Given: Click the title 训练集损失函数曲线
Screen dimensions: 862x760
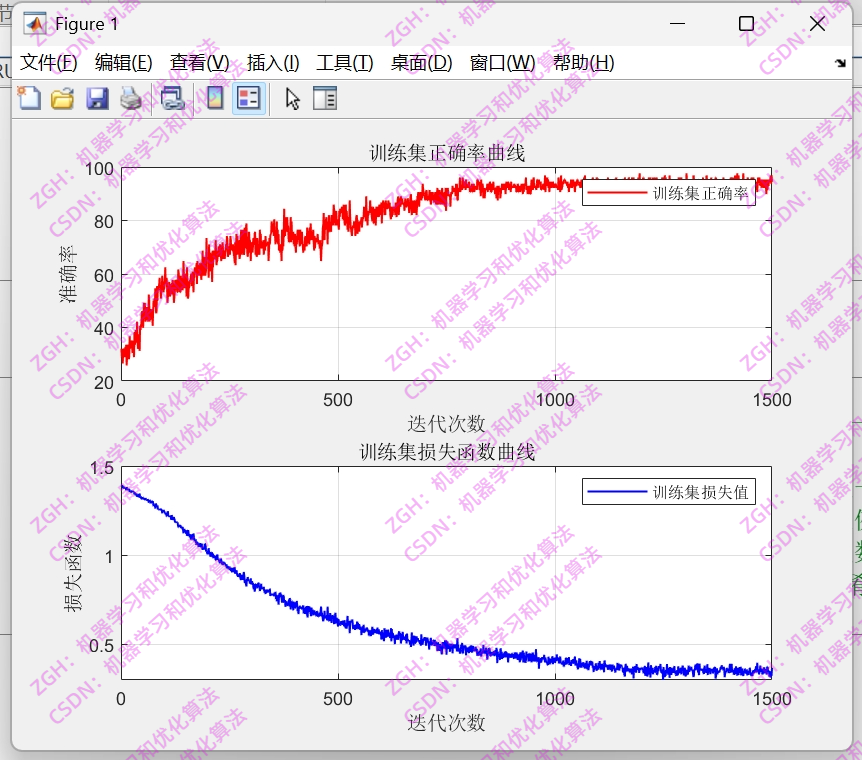Looking at the screenshot, I should point(447,452).
